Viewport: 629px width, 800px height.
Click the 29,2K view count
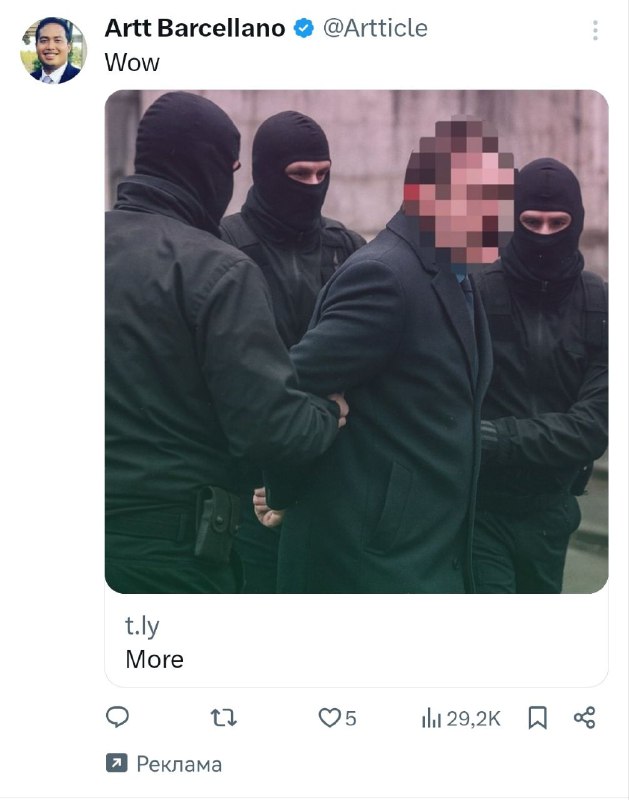pyautogui.click(x=473, y=719)
